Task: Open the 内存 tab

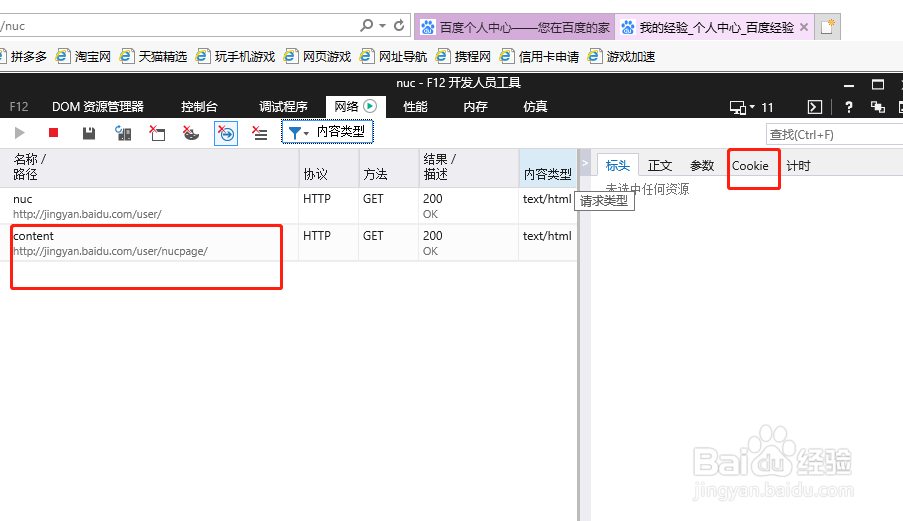Action: 476,107
